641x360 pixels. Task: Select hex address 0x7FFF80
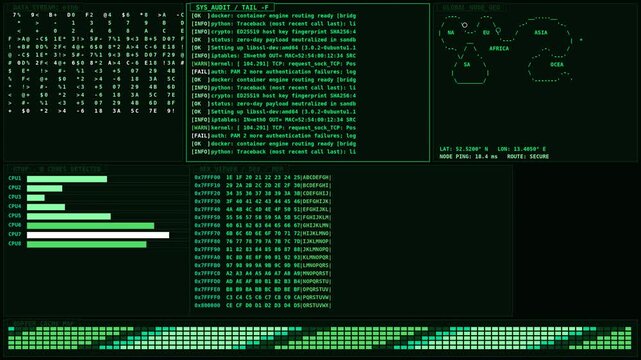[x=207, y=241]
